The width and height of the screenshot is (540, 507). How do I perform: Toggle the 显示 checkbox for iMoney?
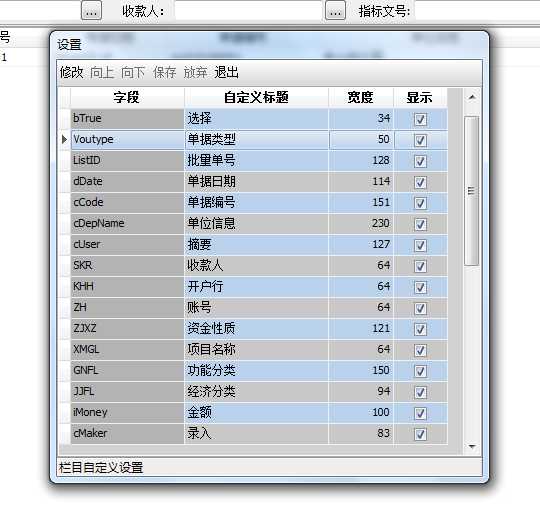pyautogui.click(x=420, y=413)
